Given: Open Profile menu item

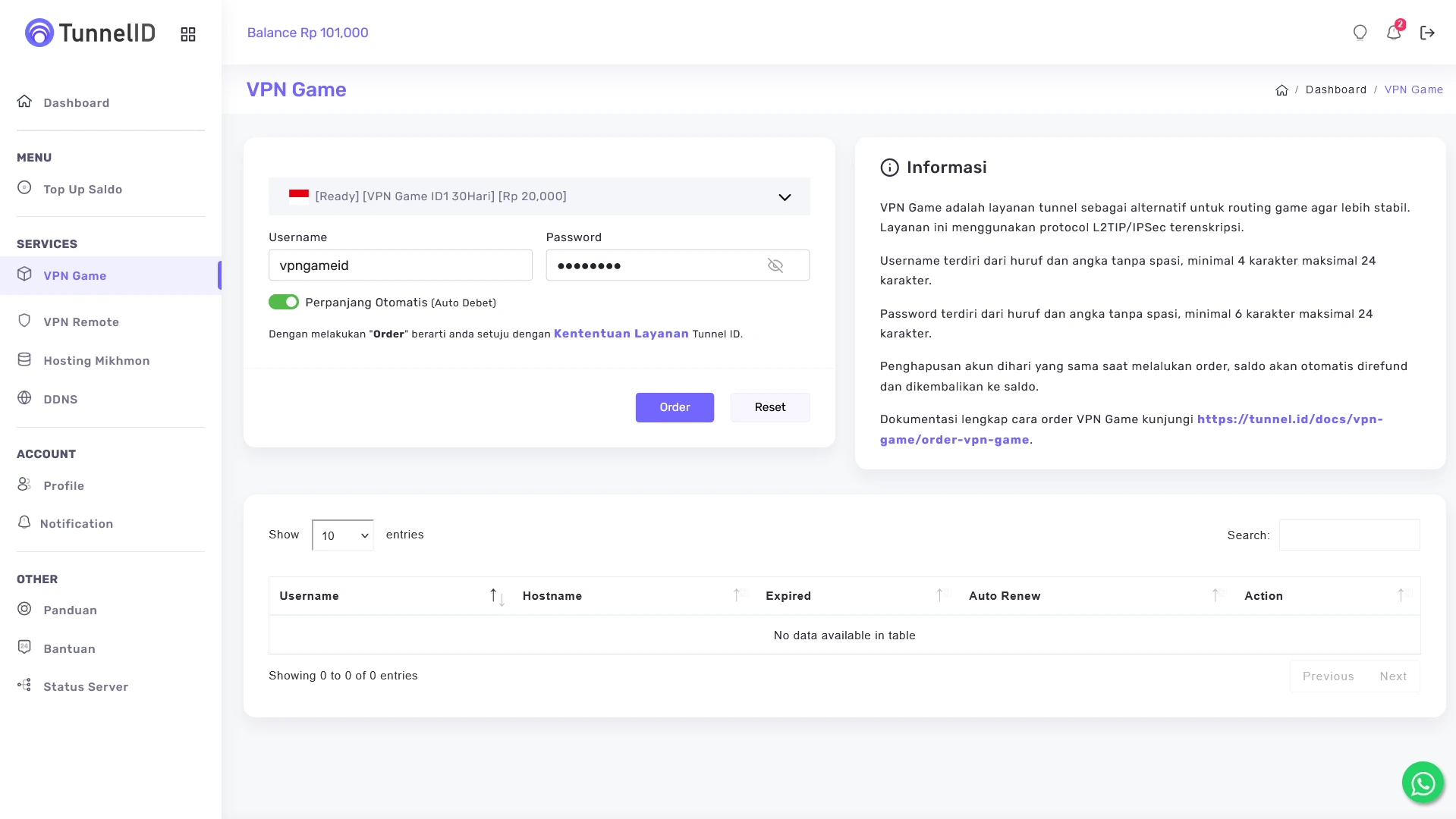Looking at the screenshot, I should coord(111,485).
